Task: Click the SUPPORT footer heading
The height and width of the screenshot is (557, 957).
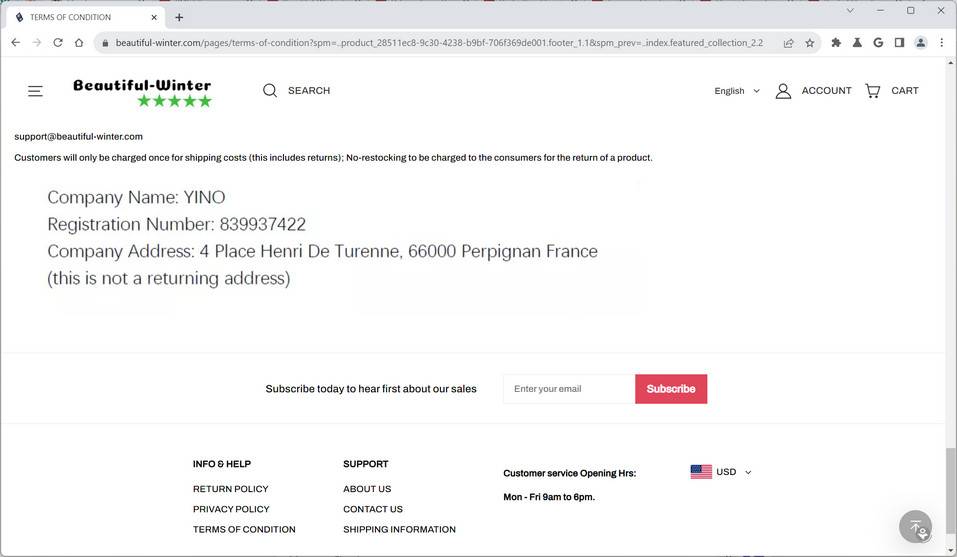Action: 366,464
